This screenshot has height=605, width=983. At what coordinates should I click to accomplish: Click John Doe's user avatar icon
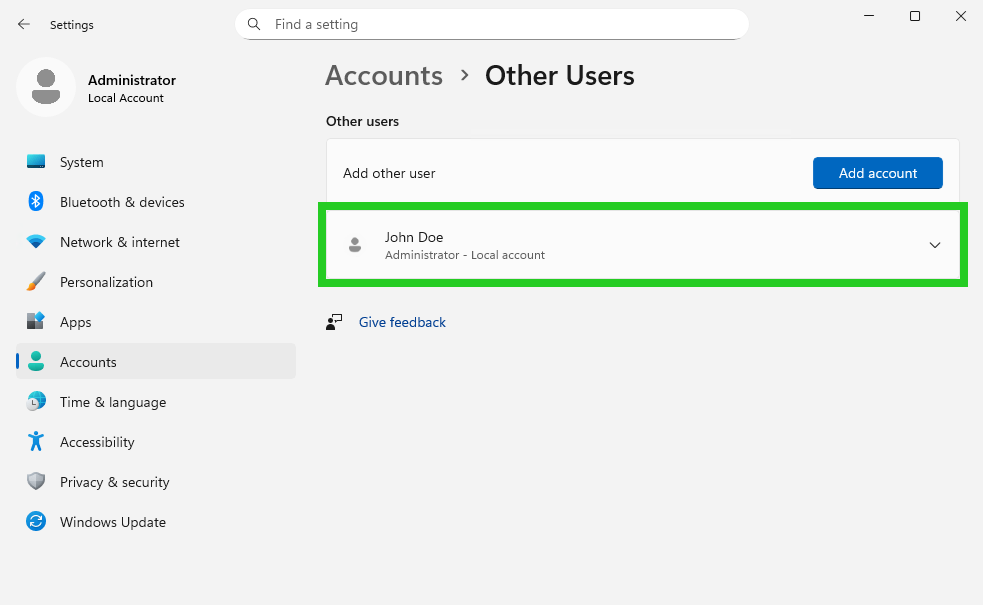[x=355, y=245]
